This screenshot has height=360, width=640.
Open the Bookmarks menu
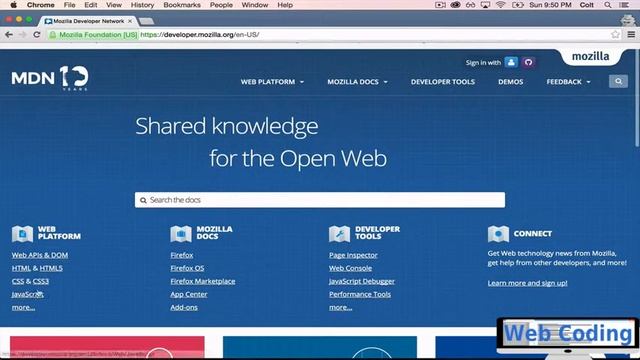coord(182,5)
